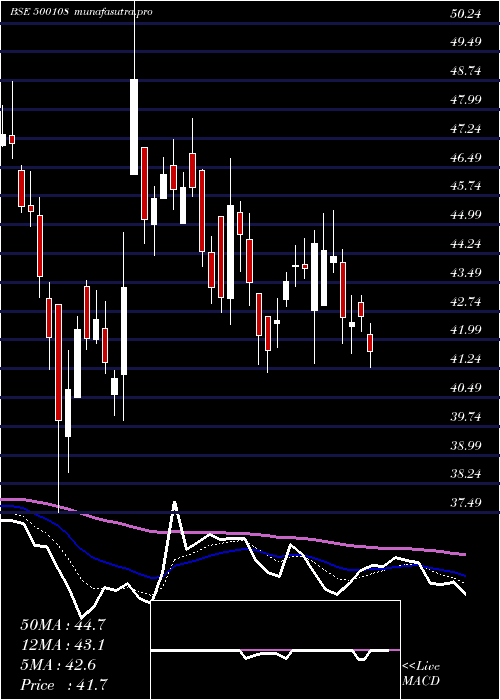
Task: Select the 40.49 price axis label
Action: pos(465,388)
